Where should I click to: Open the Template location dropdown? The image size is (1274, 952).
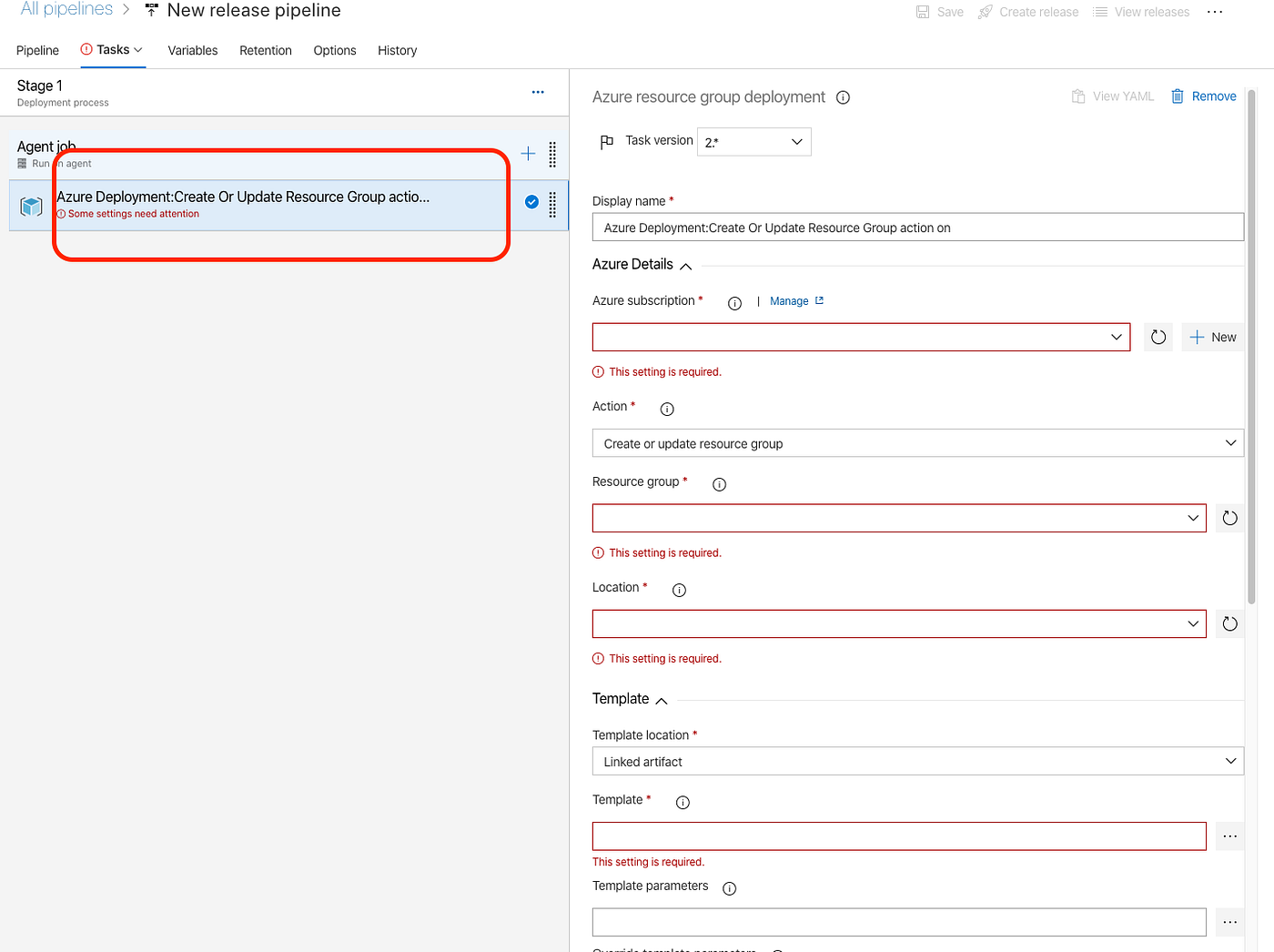pyautogui.click(x=917, y=761)
